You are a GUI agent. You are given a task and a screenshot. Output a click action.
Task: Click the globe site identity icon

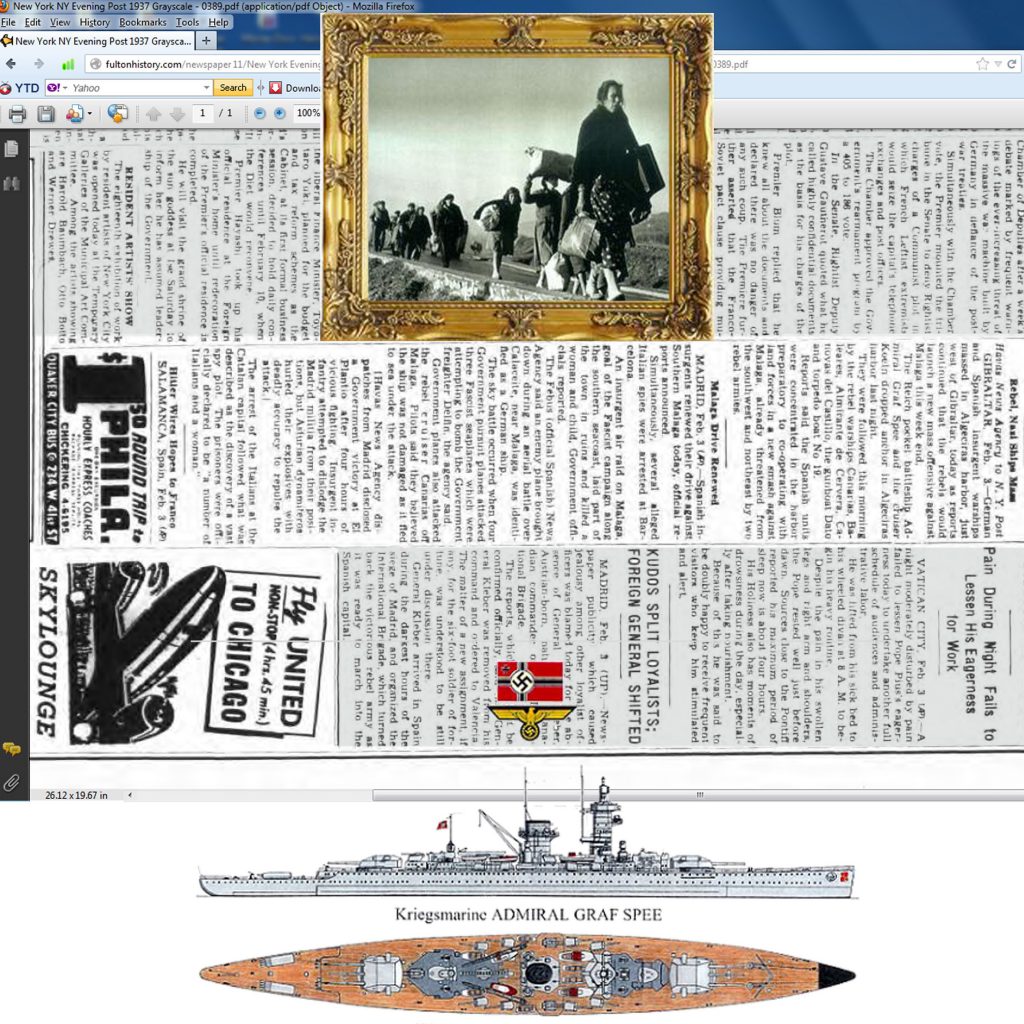[95, 64]
